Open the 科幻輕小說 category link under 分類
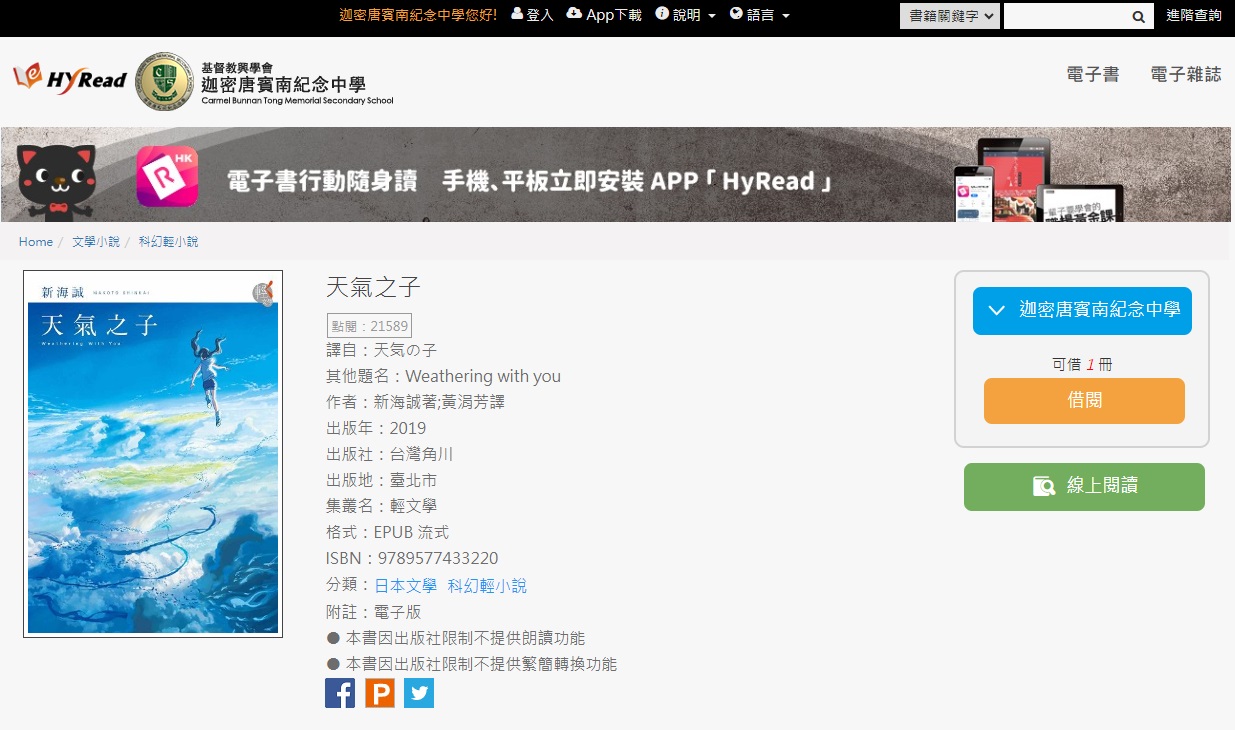The height and width of the screenshot is (730, 1235). pos(487,586)
